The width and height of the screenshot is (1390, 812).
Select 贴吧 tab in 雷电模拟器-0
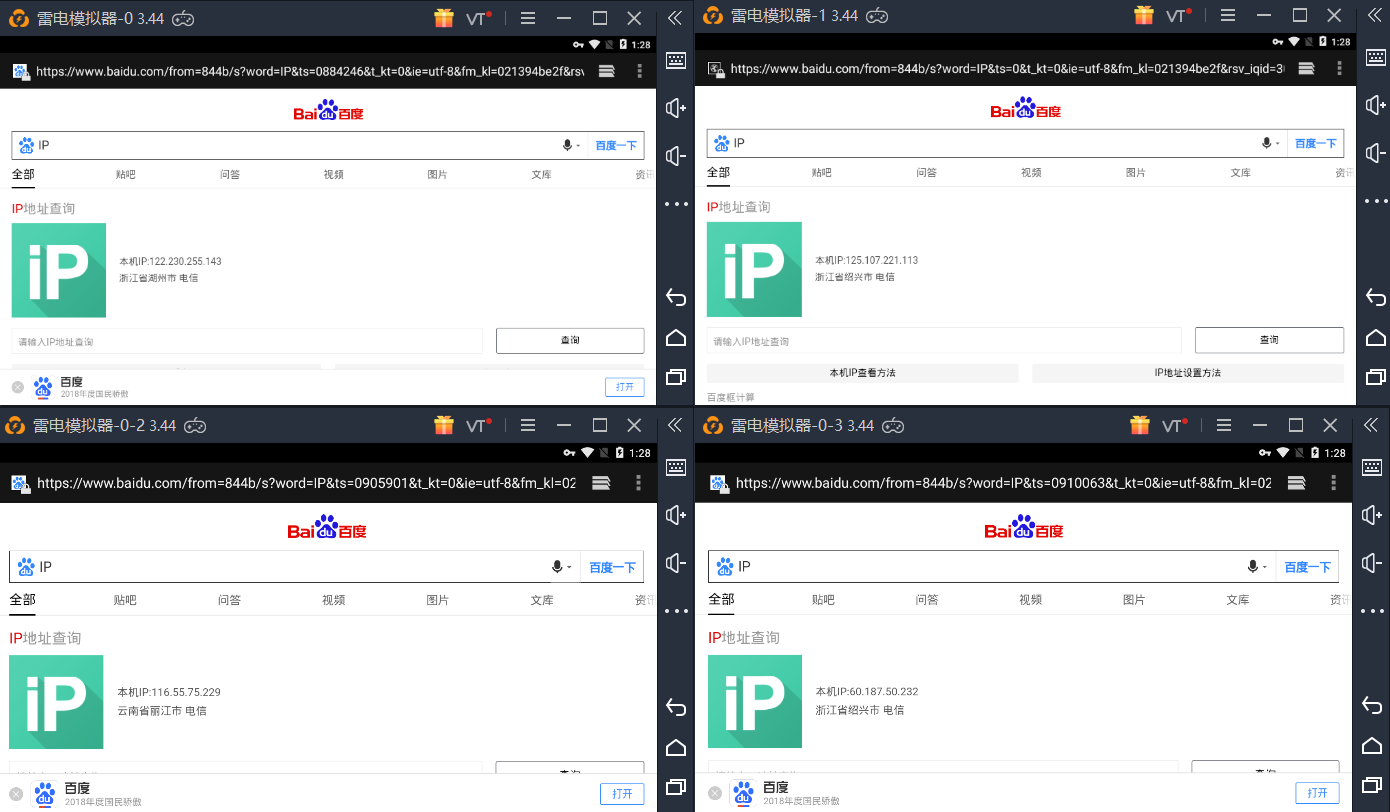pos(126,174)
